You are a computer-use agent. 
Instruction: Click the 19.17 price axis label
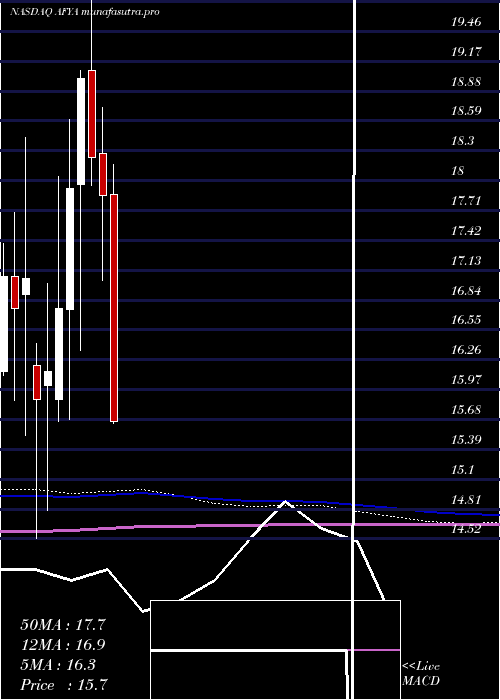(x=466, y=51)
